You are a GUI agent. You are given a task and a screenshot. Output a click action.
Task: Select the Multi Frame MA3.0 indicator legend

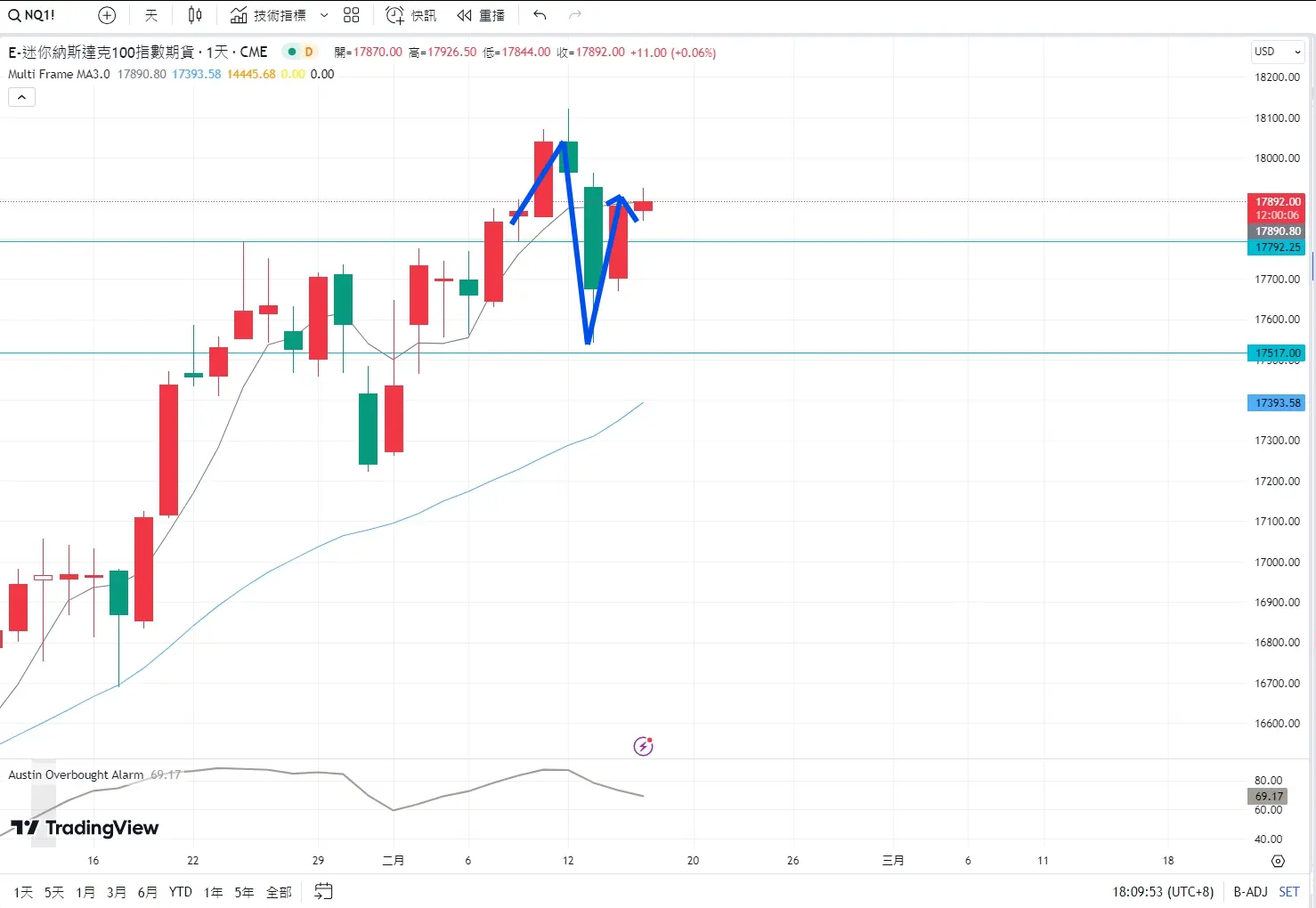59,74
